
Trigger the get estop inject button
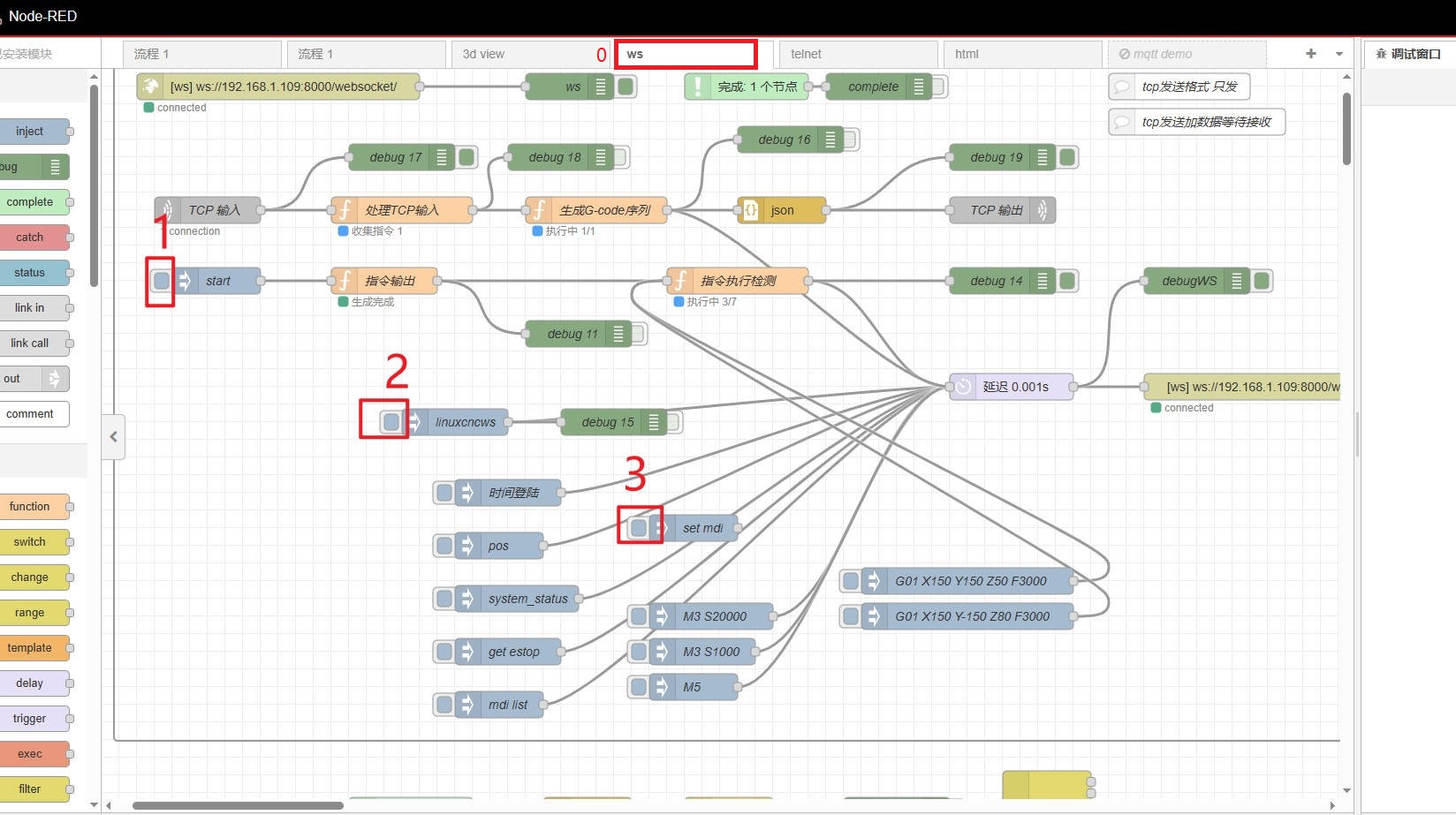coord(444,652)
